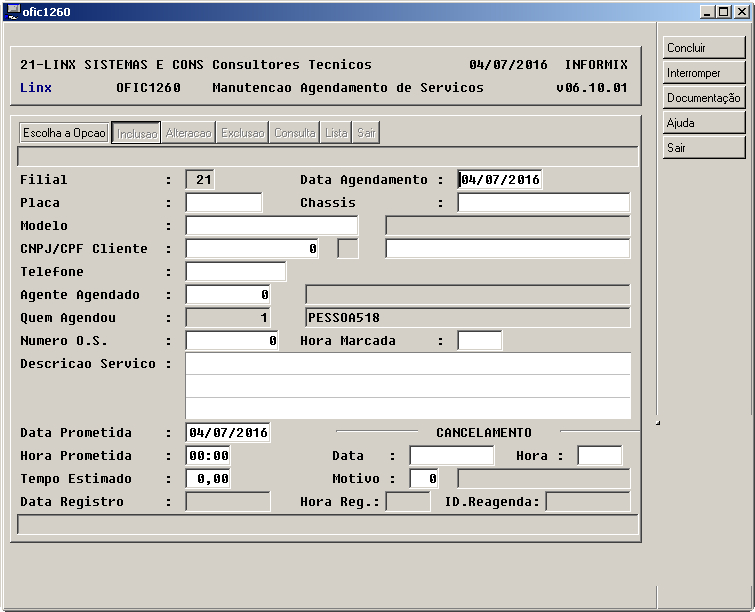This screenshot has width=755, height=612.
Task: Maximize the ofic1260 window
Action: pos(723,12)
